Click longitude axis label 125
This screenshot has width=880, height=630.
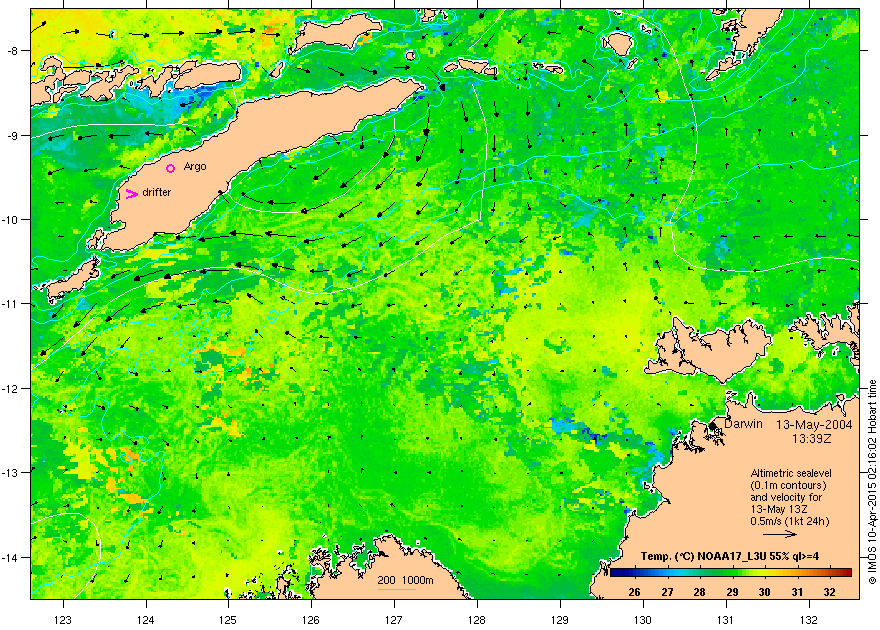click(228, 620)
